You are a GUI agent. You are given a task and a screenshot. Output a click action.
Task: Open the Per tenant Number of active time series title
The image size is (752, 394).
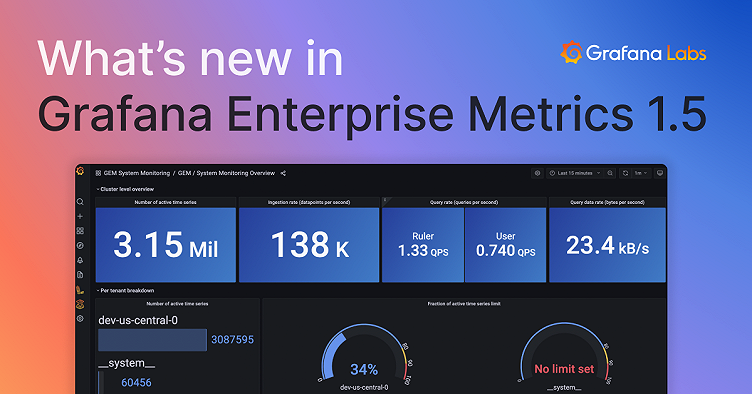(x=177, y=303)
